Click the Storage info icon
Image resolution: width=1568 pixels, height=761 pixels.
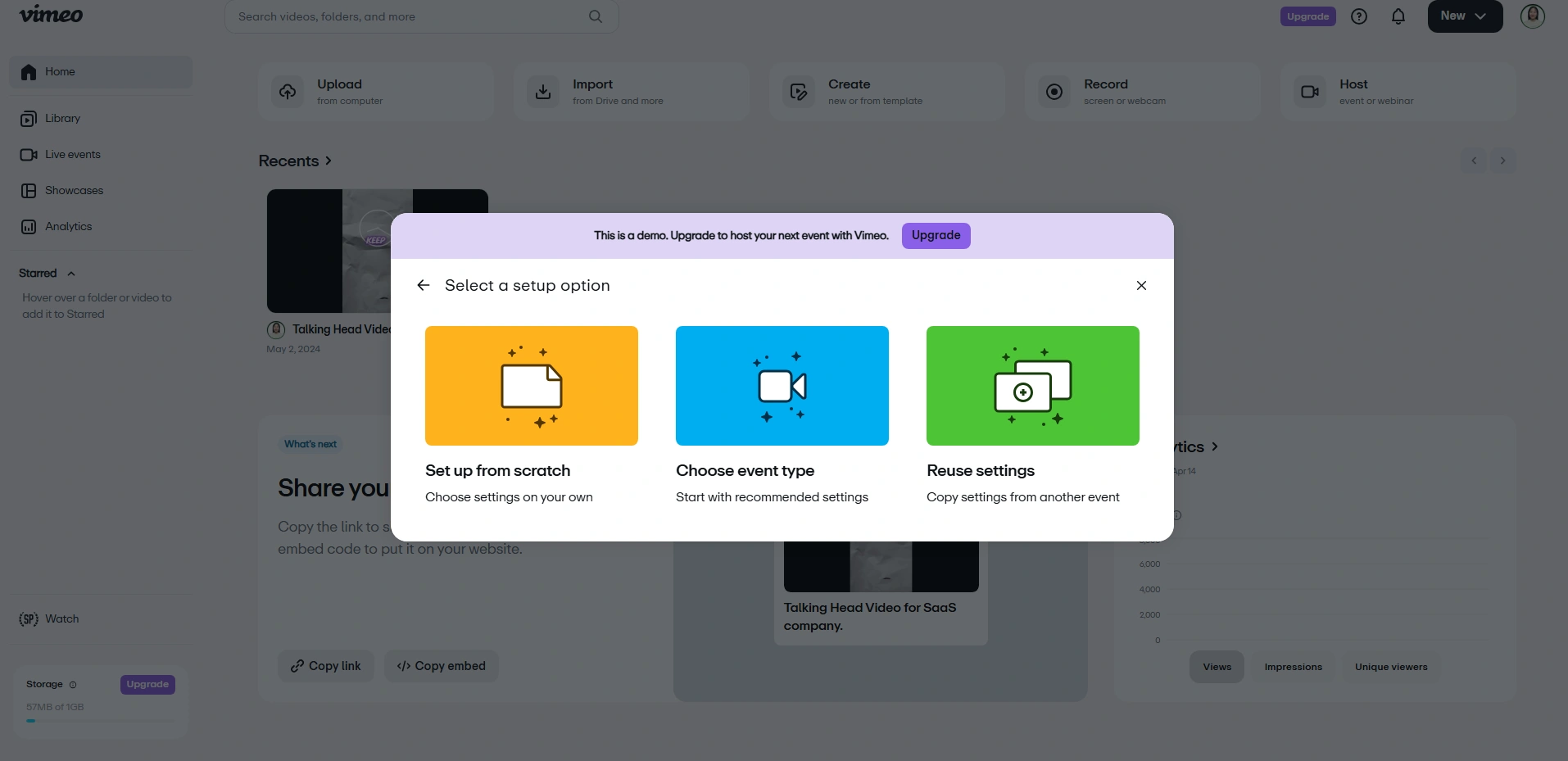tap(73, 685)
